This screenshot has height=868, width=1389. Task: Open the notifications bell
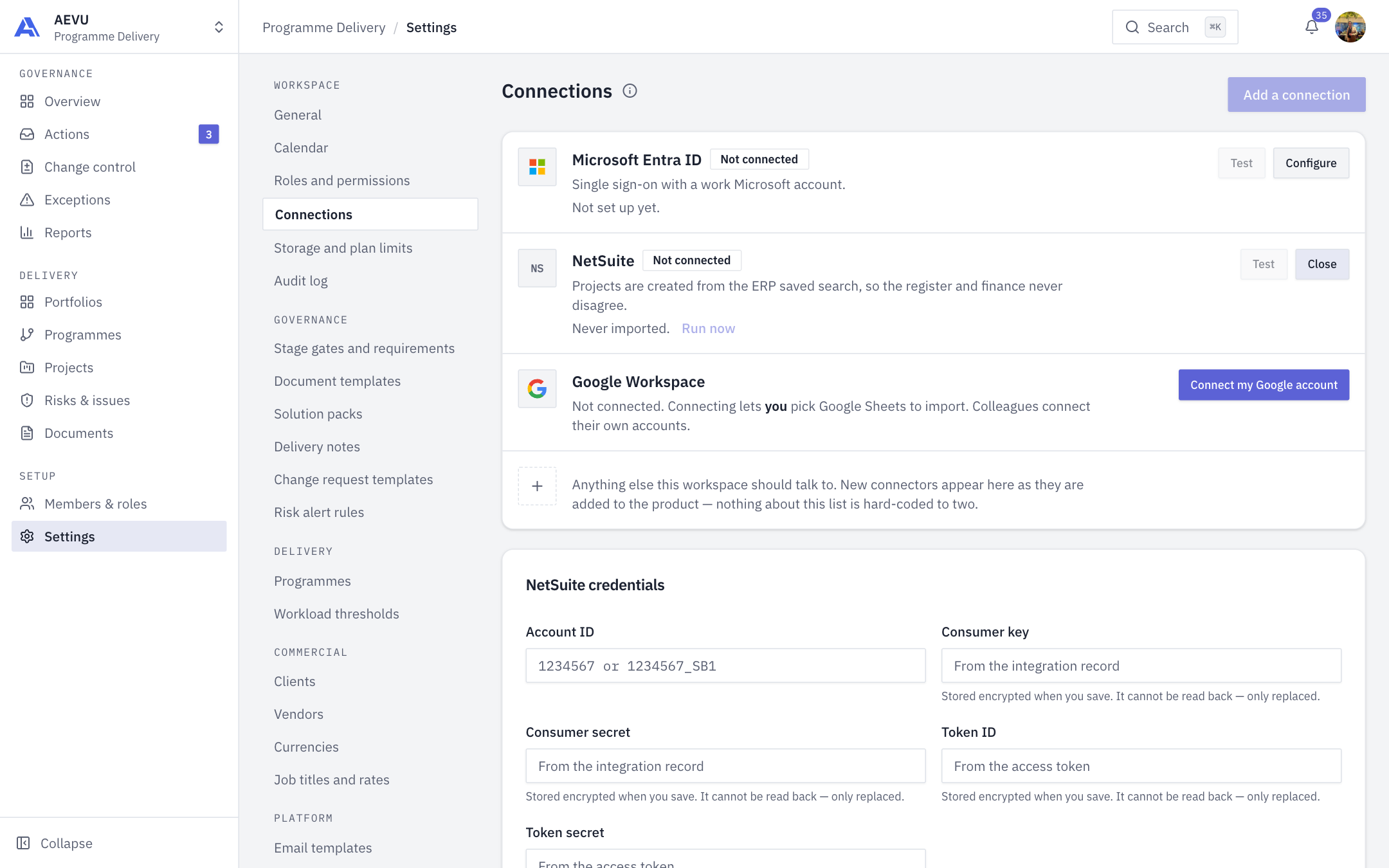[x=1312, y=27]
